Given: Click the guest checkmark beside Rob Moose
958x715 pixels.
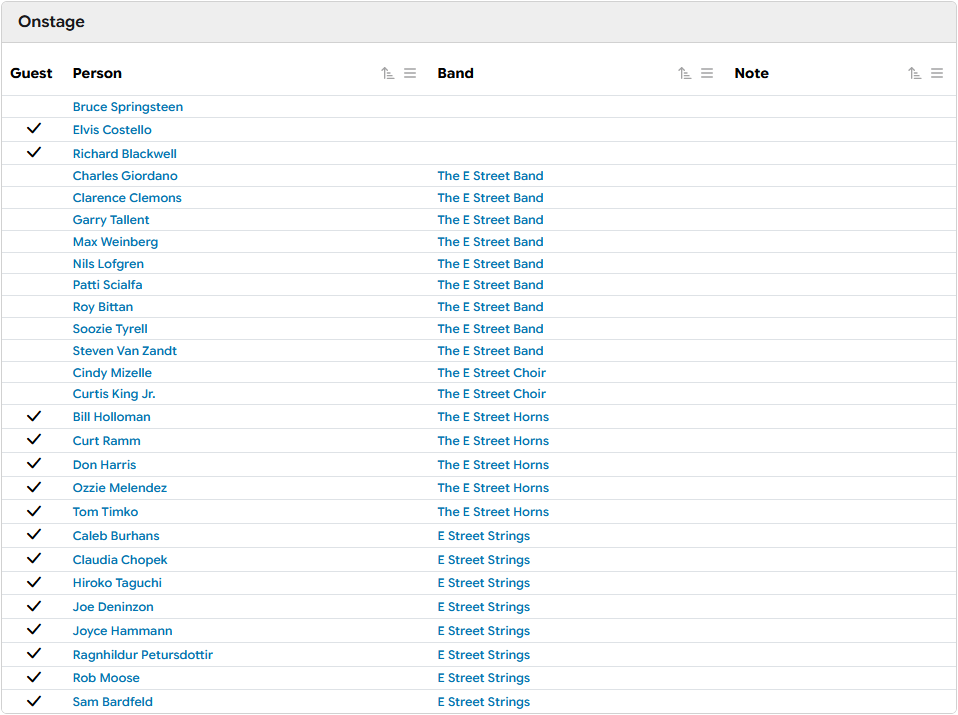Looking at the screenshot, I should click(x=34, y=677).
